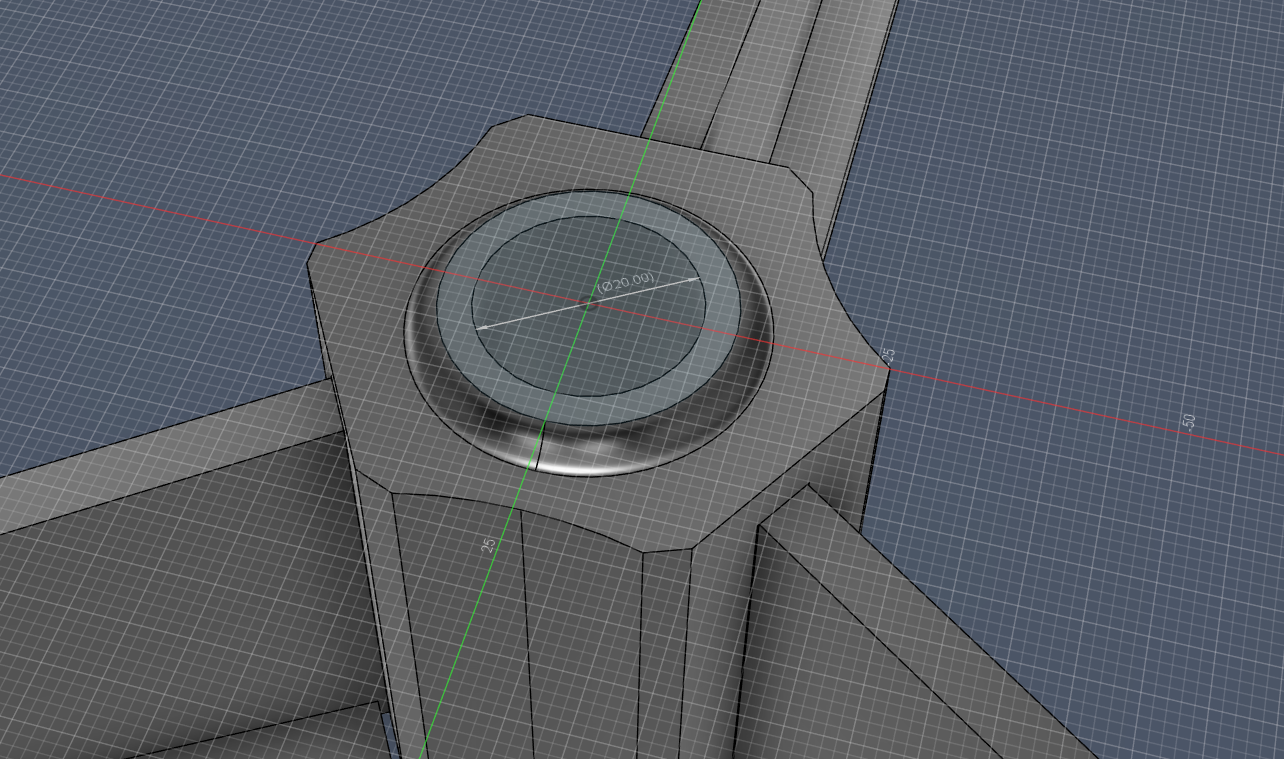Screen dimensions: 1284x759
Task: Click the 50 label on red axis
Action: [1189, 421]
